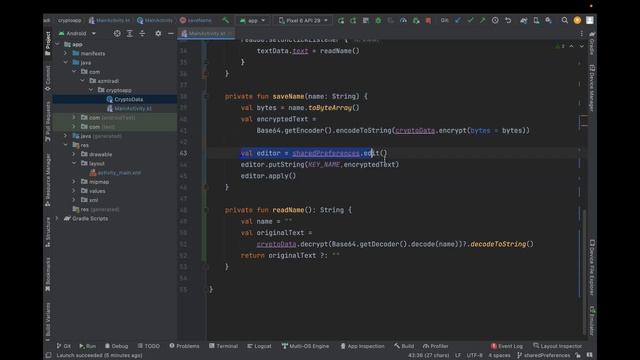
Task: Open the Pixel 6 API 29 device dropdown
Action: pos(303,20)
